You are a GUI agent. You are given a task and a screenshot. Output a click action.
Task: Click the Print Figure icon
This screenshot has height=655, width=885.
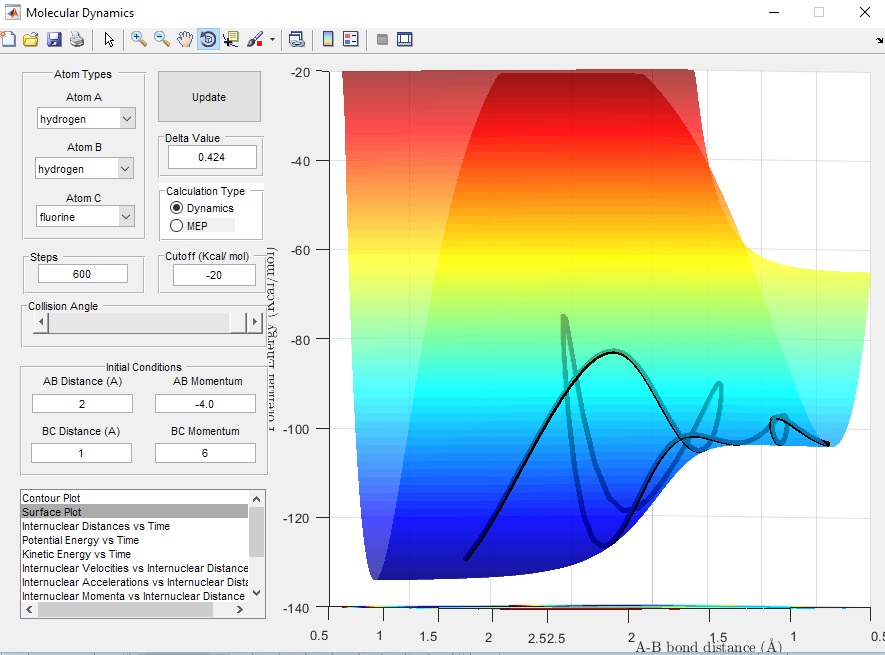tap(76, 40)
